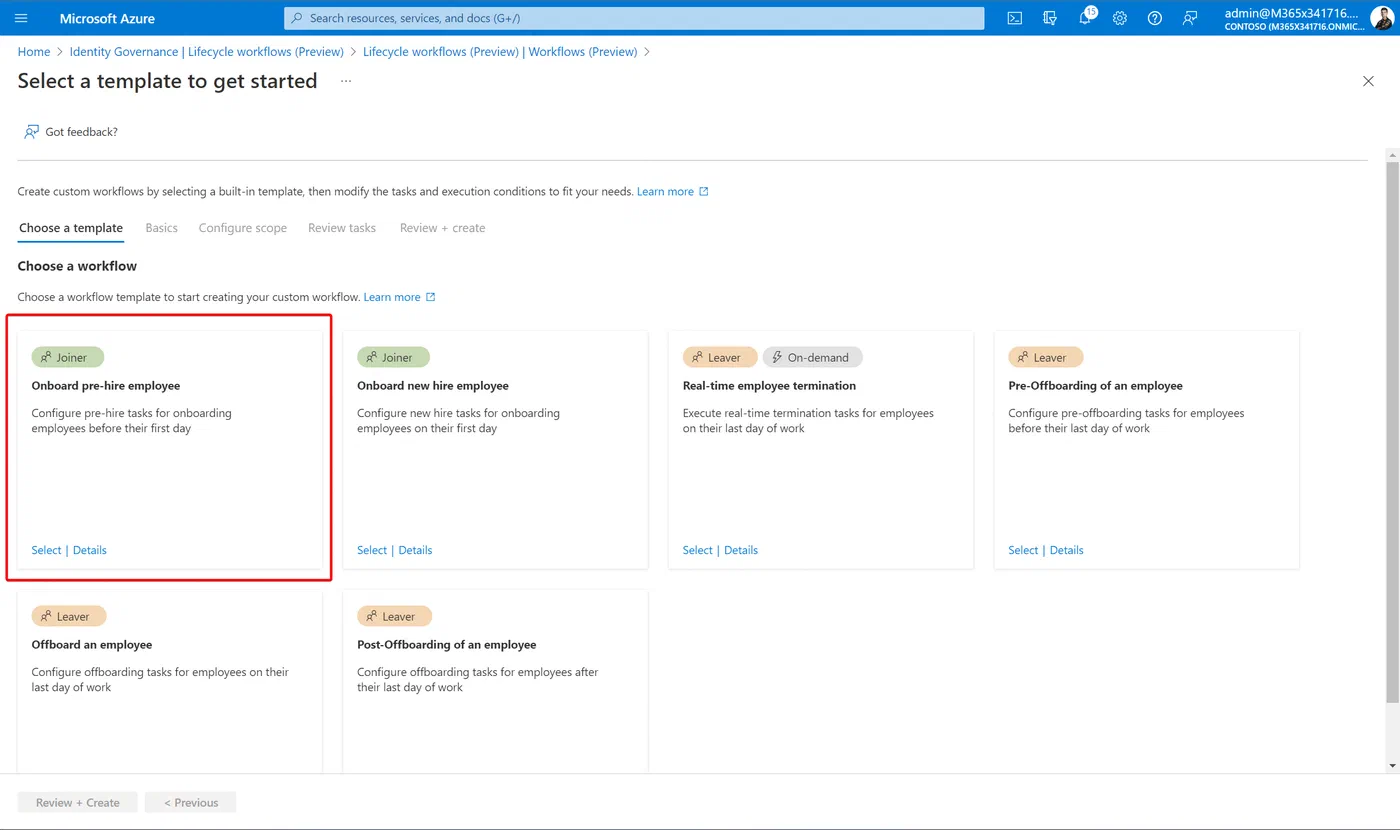Image resolution: width=1400 pixels, height=830 pixels.
Task: Open Cloud Shell from the top bar
Action: 1014,18
